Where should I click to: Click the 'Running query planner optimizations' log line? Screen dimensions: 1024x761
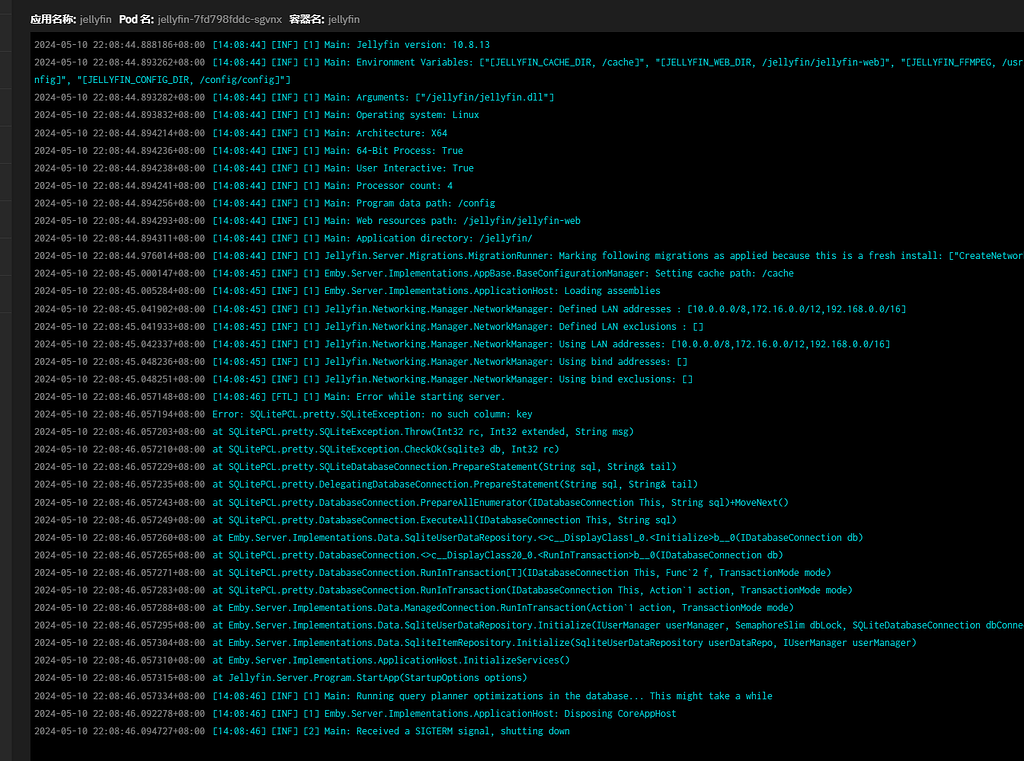404,696
